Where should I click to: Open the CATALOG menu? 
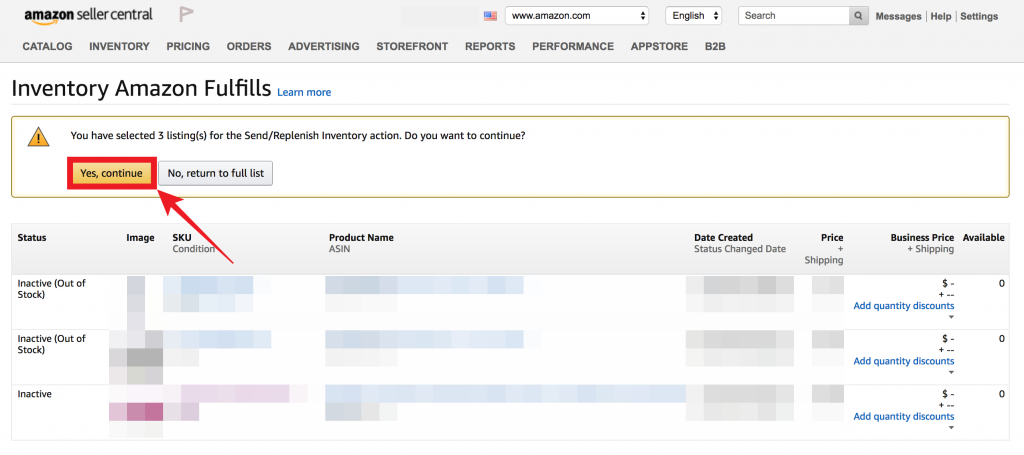pos(48,46)
